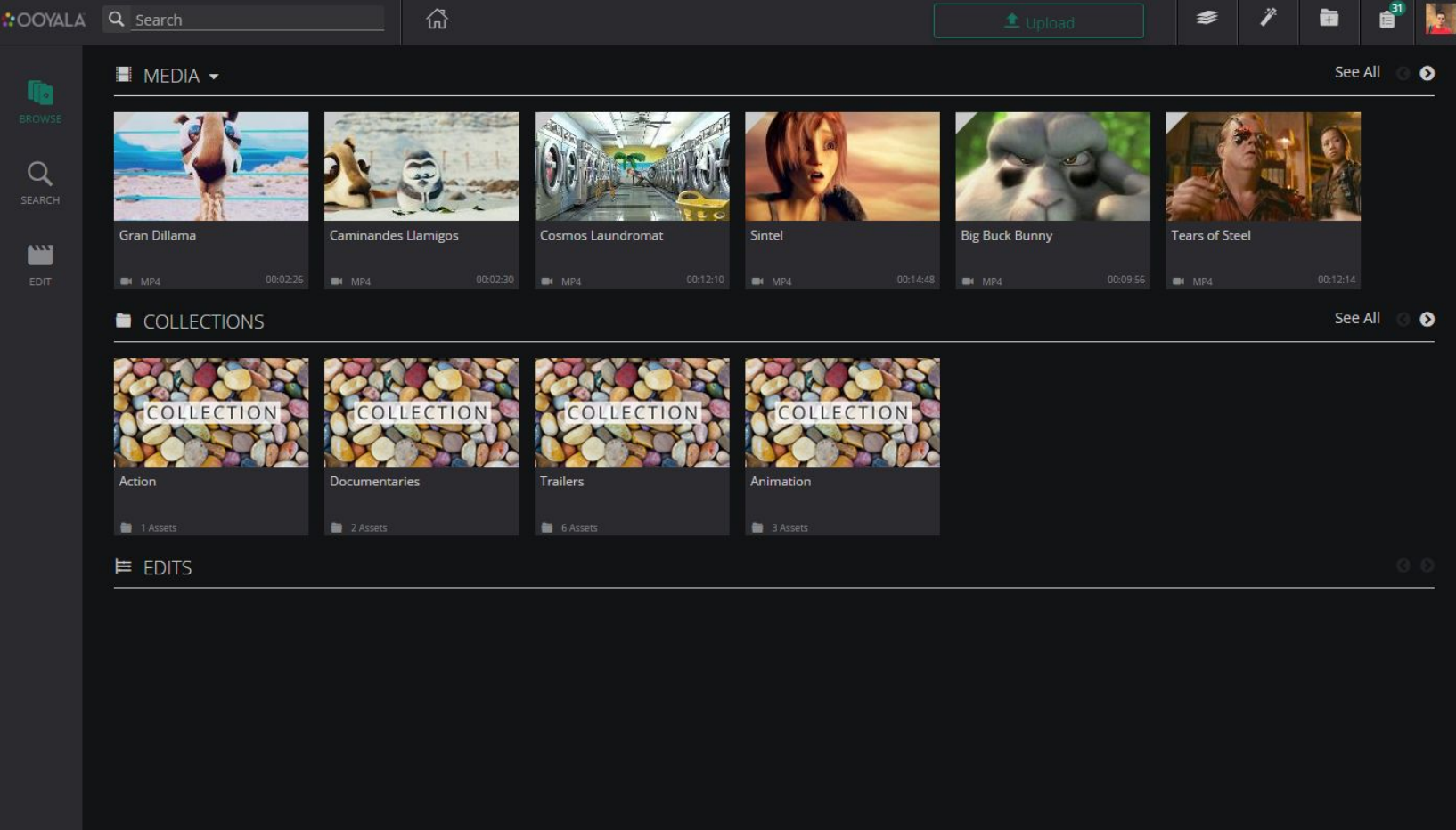Go to the Home icon
Image resolution: width=1456 pixels, height=830 pixels.
437,19
